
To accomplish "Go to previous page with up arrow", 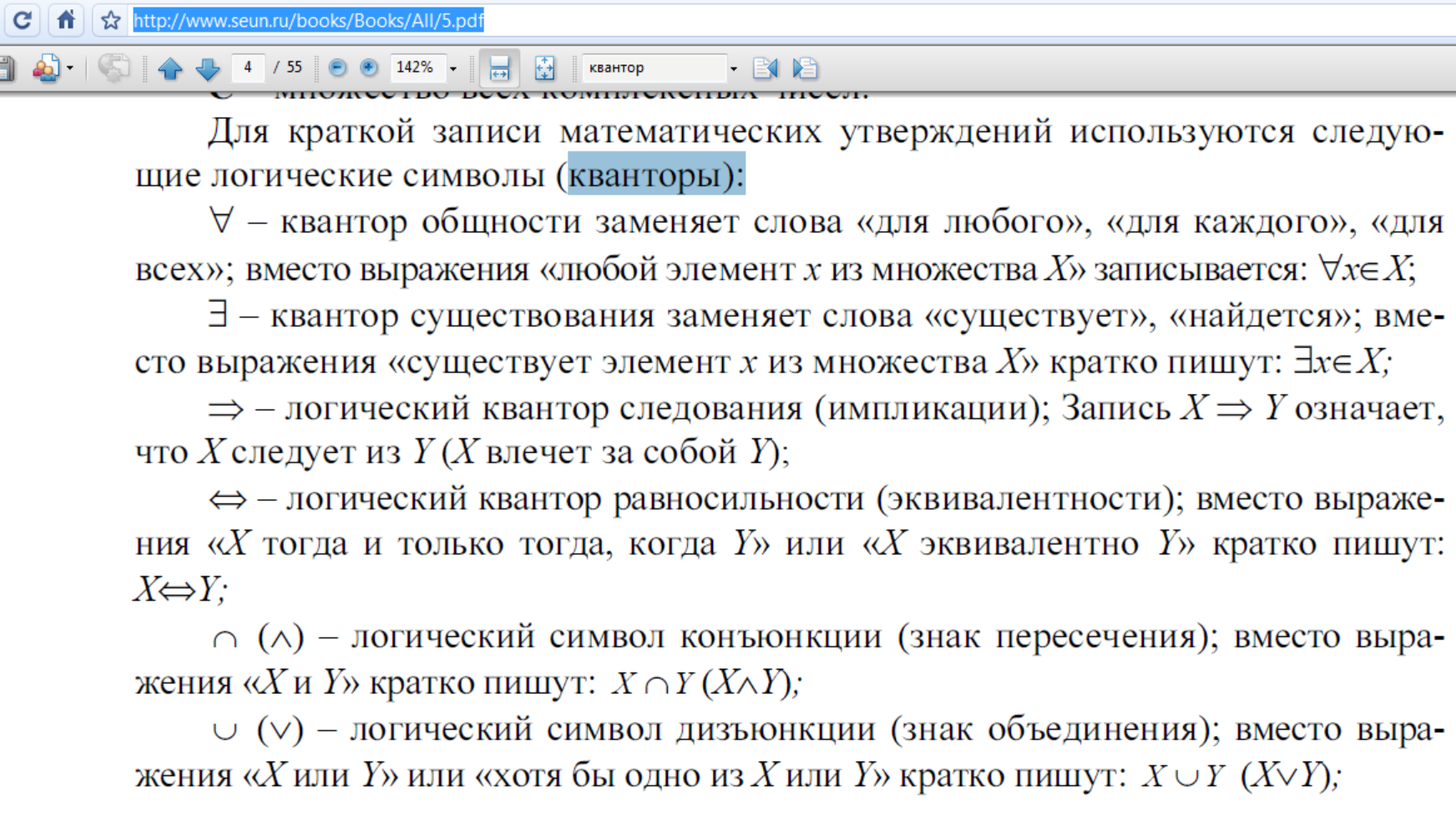I will pos(170,68).
